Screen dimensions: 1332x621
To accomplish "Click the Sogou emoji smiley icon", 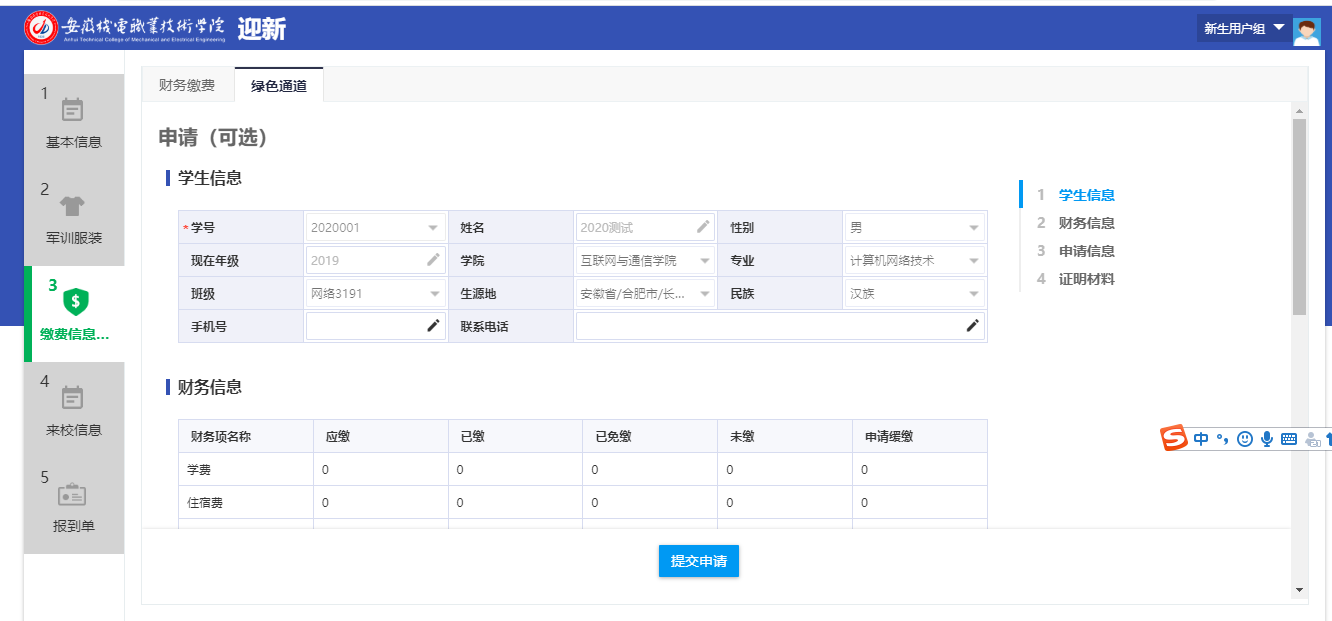I will pos(1245,438).
